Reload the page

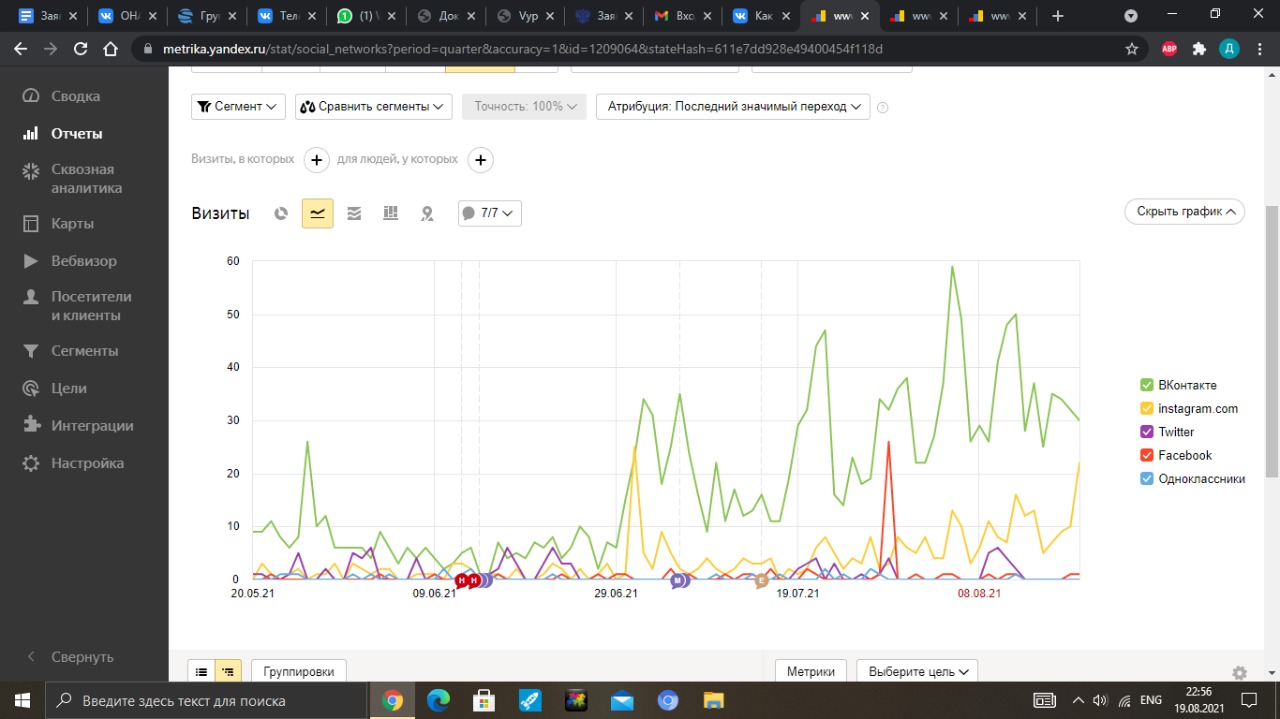click(81, 49)
